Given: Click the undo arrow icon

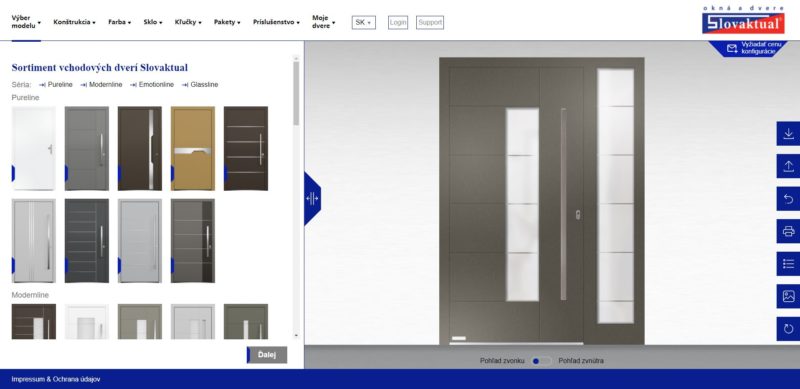Looking at the screenshot, I should click(788, 199).
